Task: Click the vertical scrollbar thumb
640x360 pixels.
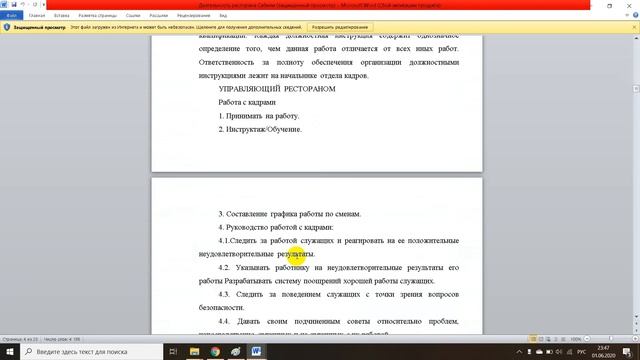Action: pos(636,89)
